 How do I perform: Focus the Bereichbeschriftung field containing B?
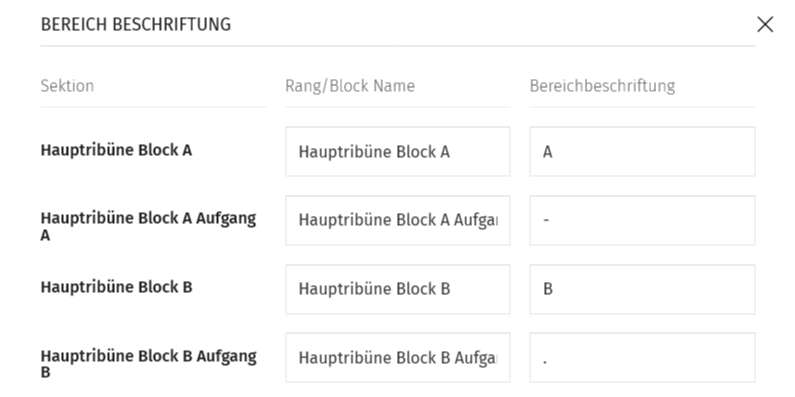coord(642,289)
